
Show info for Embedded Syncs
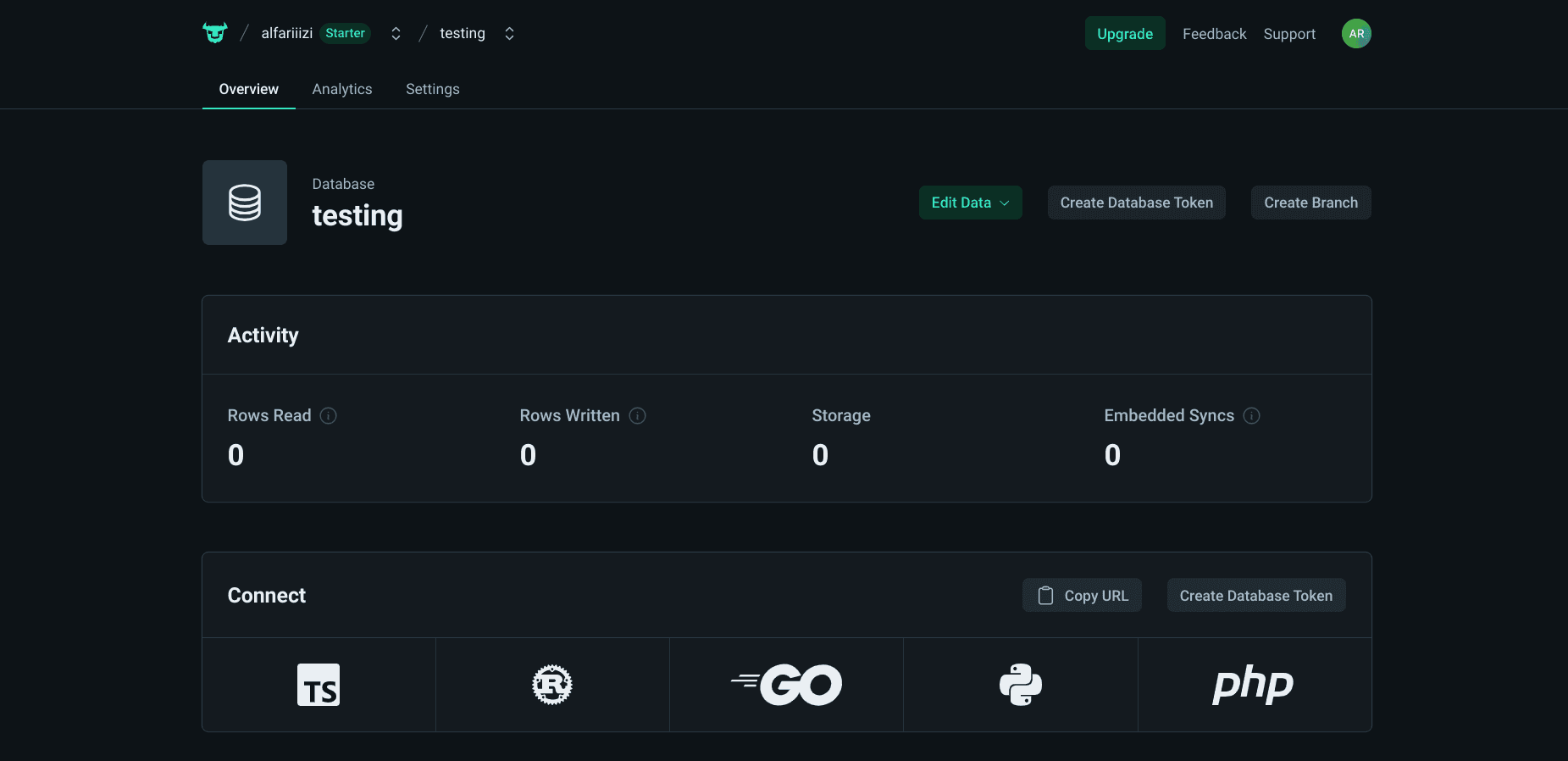click(1252, 415)
